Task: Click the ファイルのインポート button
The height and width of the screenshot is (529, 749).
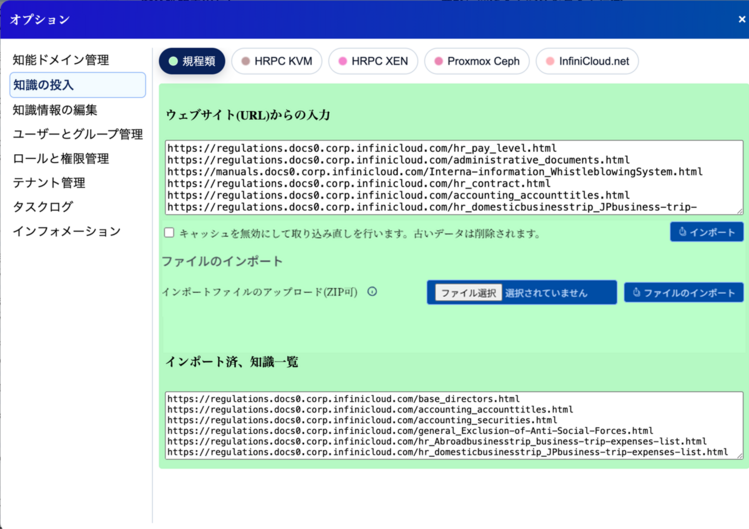Action: point(684,293)
